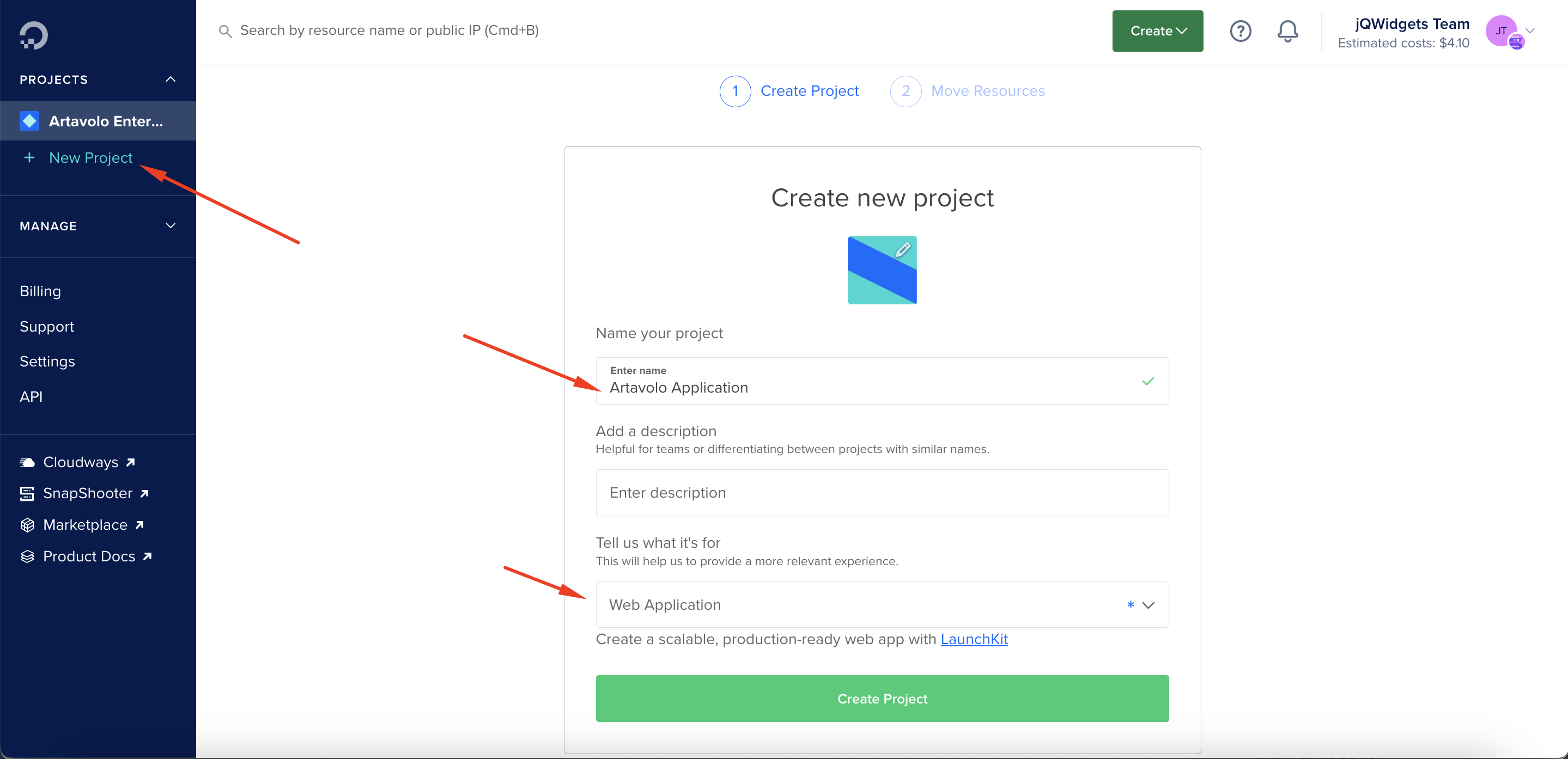The image size is (1568, 759).
Task: Open the help question mark icon
Action: coord(1240,31)
